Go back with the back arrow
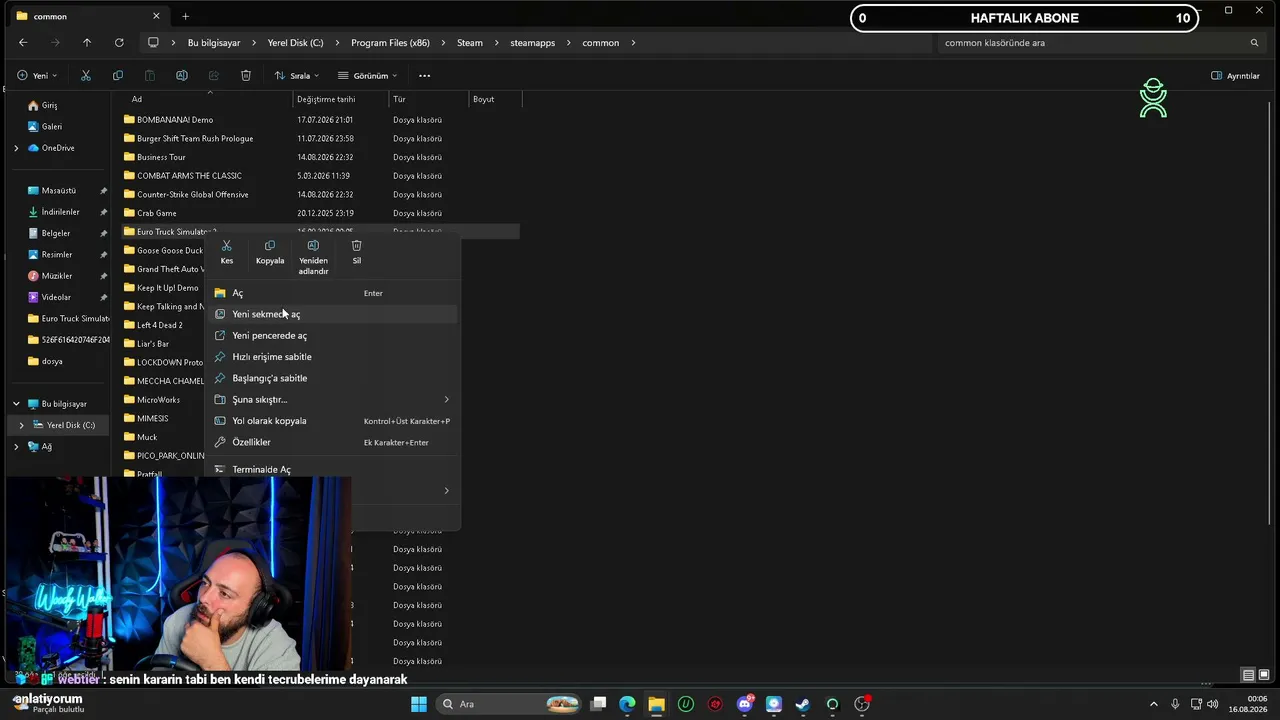Screen dimensions: 1280x720 point(23,43)
